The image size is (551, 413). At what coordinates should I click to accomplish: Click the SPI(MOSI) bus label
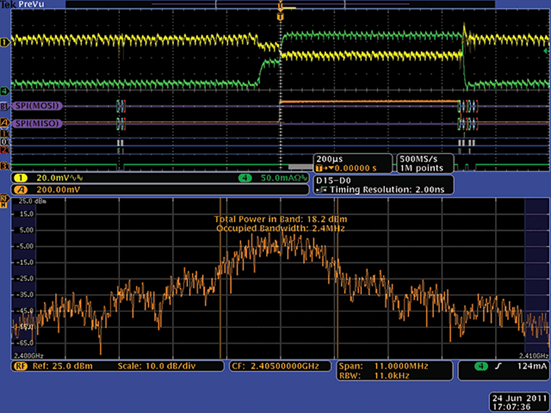[x=37, y=106]
